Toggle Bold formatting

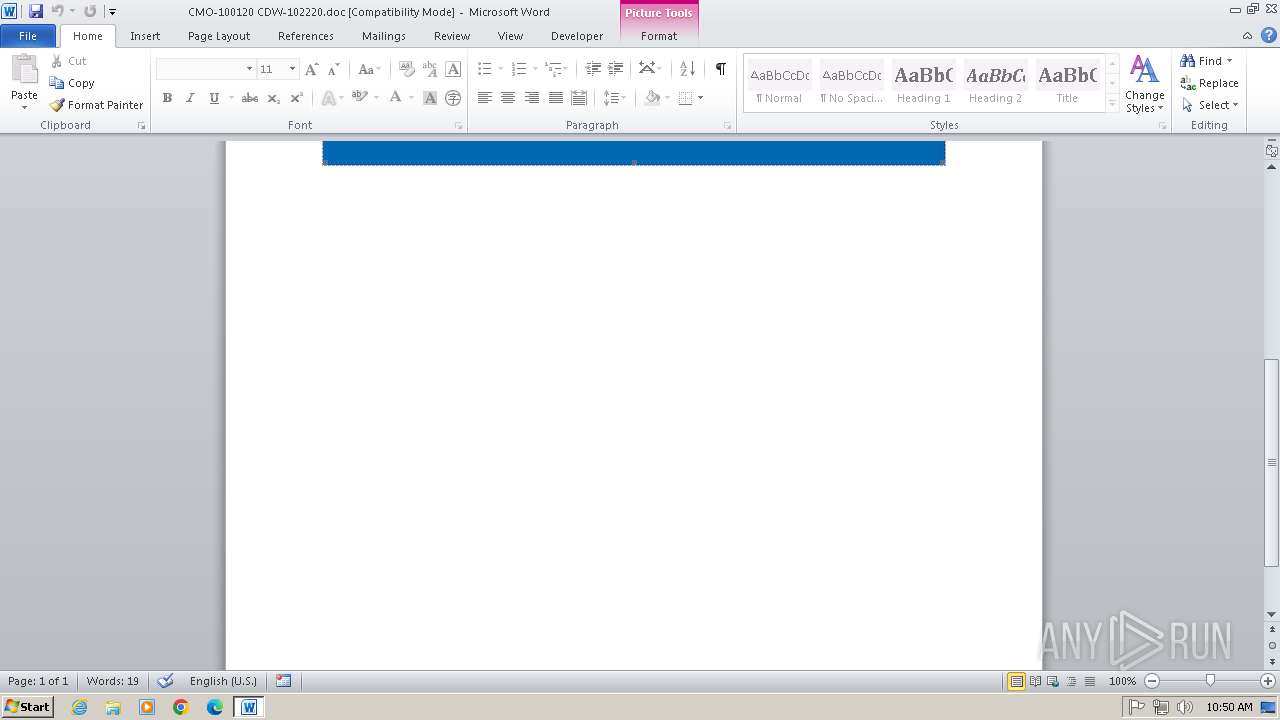click(167, 98)
